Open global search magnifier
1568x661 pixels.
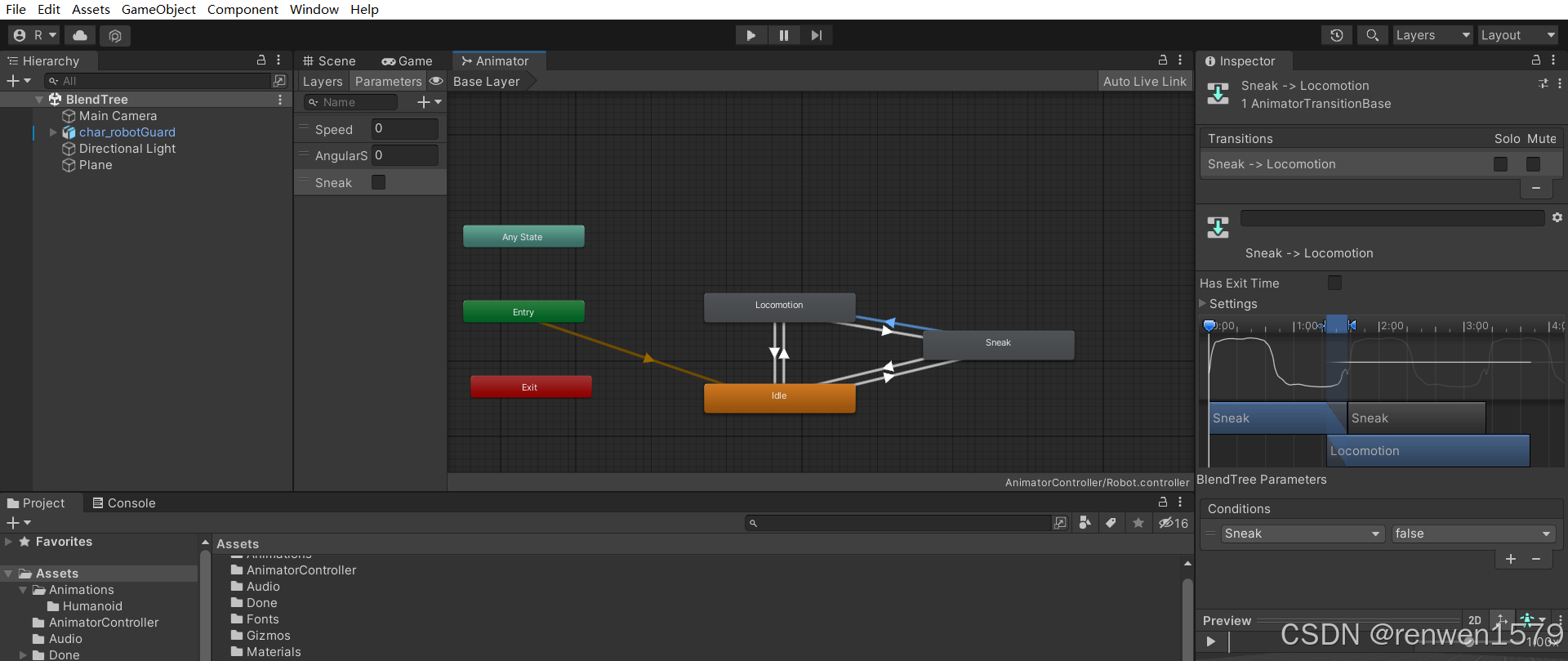point(1373,35)
